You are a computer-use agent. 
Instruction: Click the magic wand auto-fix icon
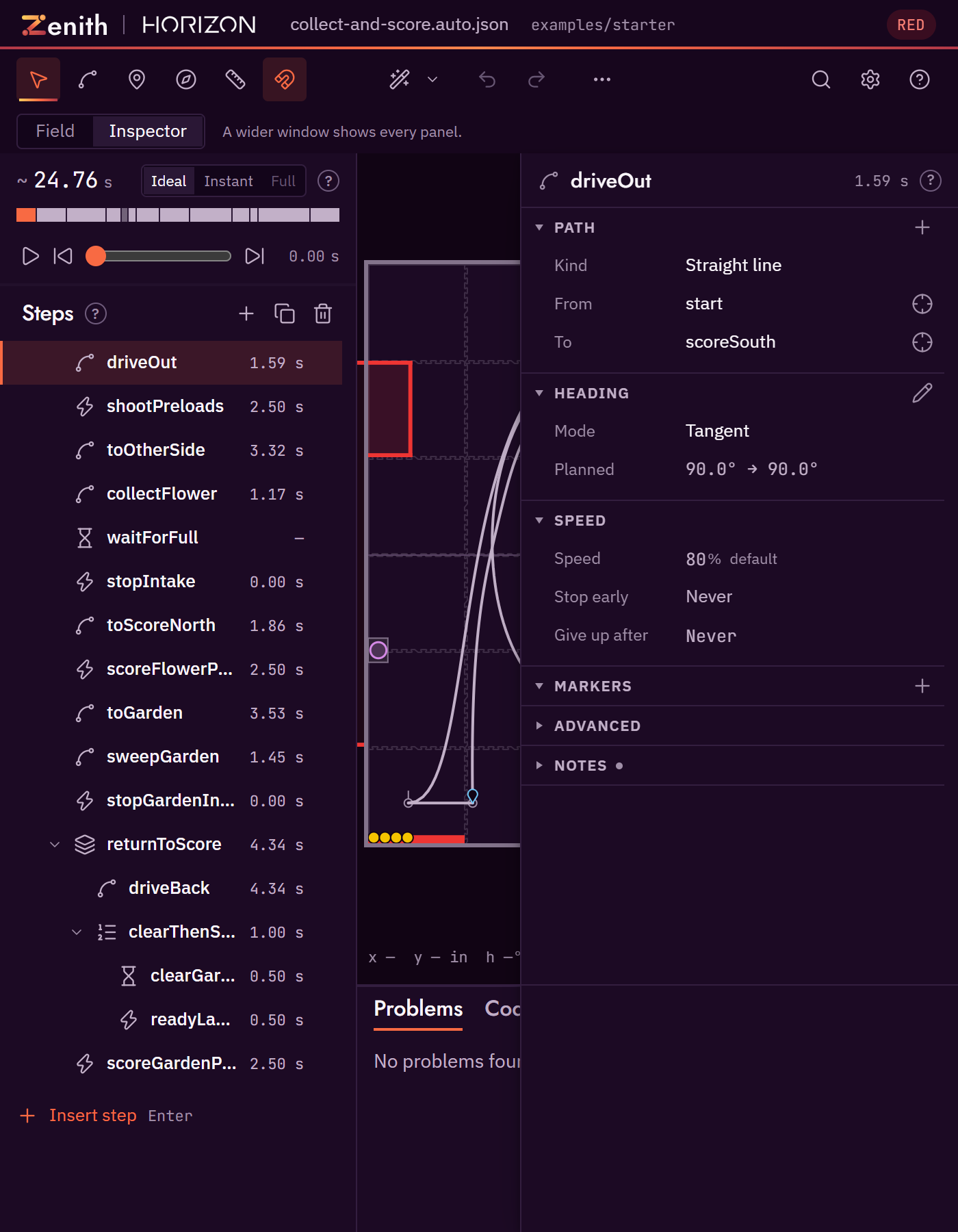click(400, 79)
